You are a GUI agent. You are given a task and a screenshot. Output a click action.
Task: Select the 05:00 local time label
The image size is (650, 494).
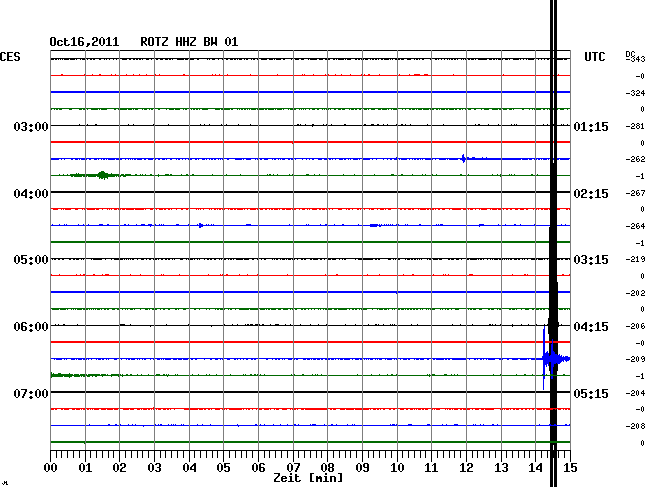31,260
